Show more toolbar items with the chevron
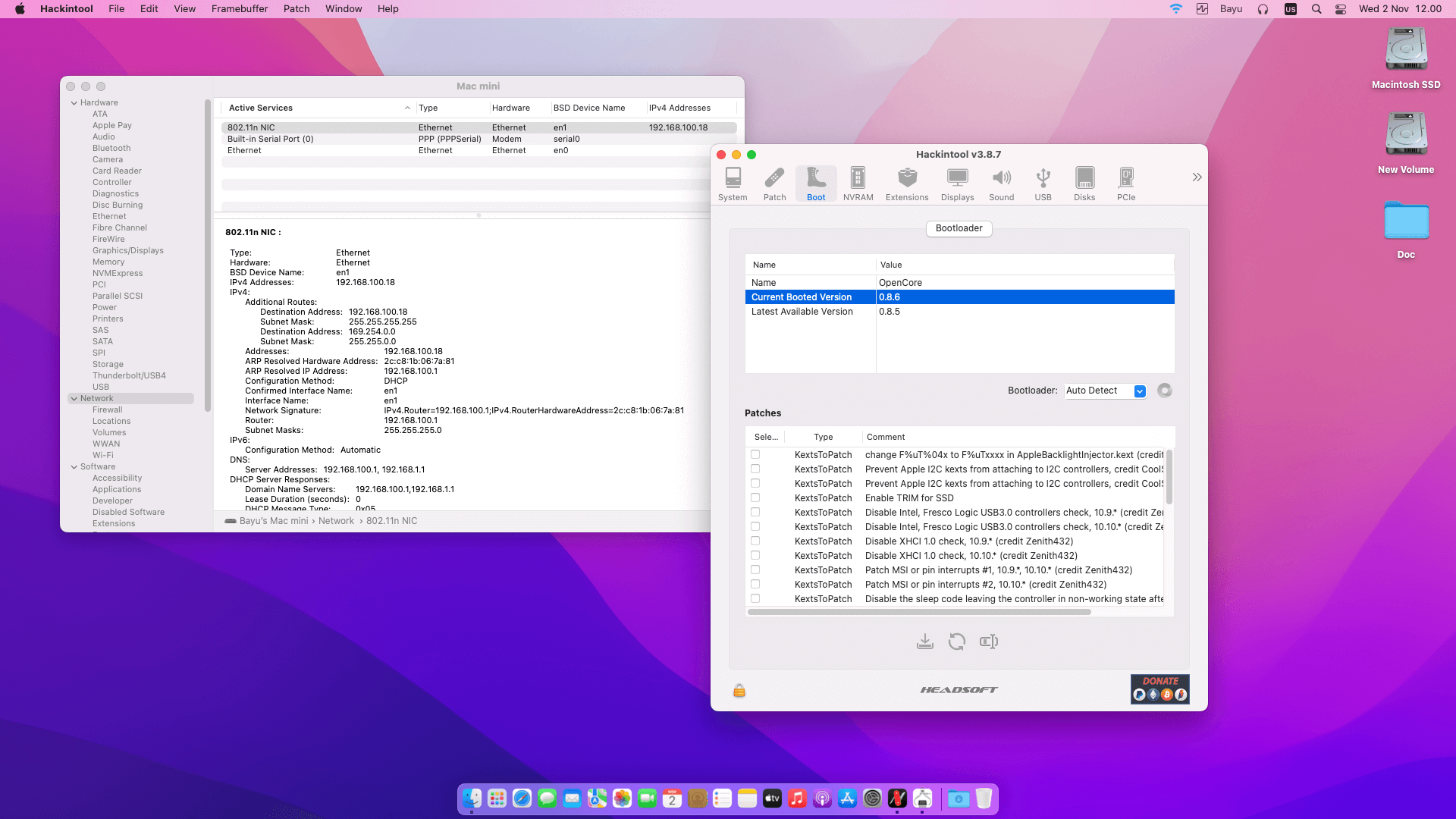This screenshot has width=1456, height=819. [x=1196, y=177]
